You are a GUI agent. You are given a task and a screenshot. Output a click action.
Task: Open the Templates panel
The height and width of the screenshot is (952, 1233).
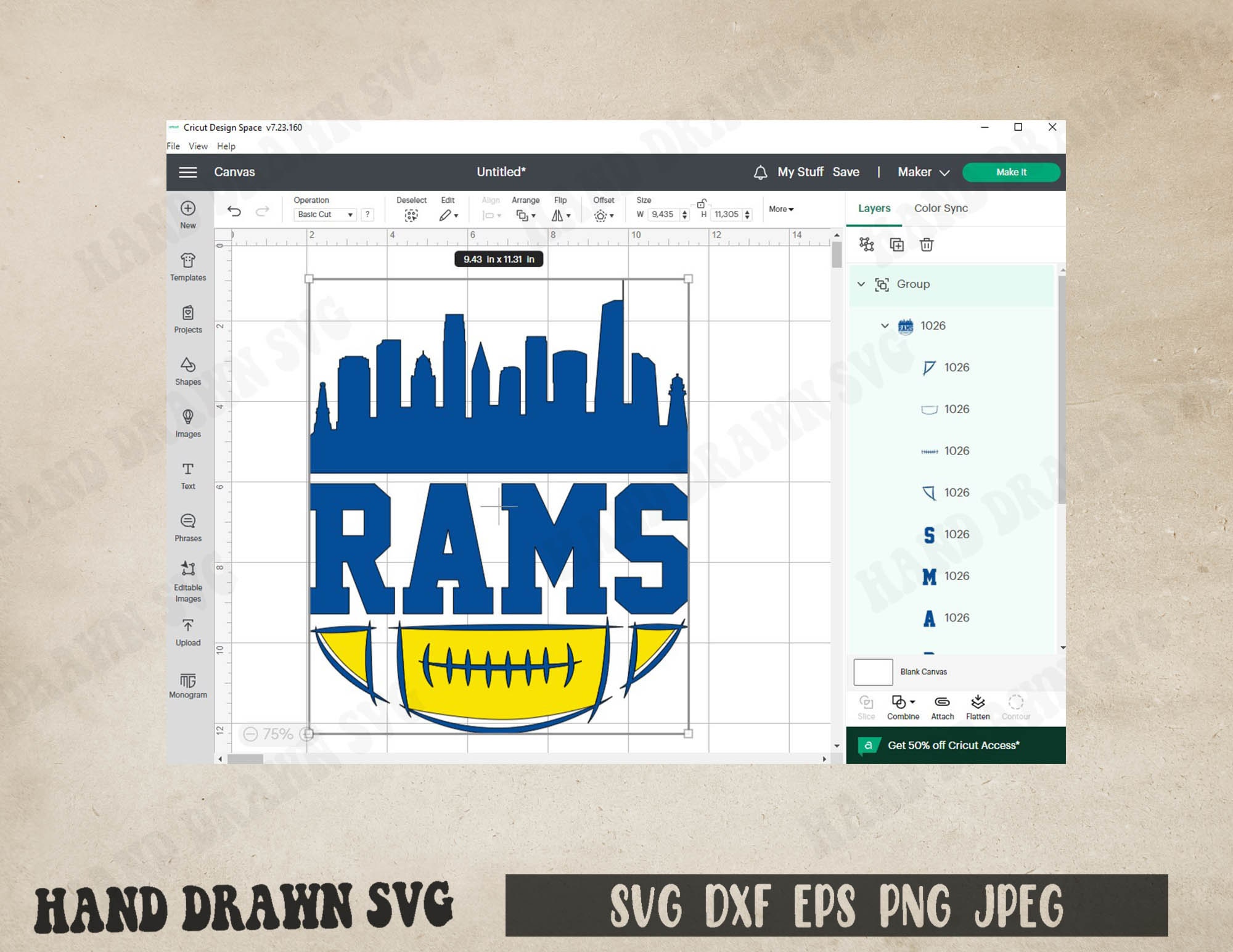click(x=187, y=266)
